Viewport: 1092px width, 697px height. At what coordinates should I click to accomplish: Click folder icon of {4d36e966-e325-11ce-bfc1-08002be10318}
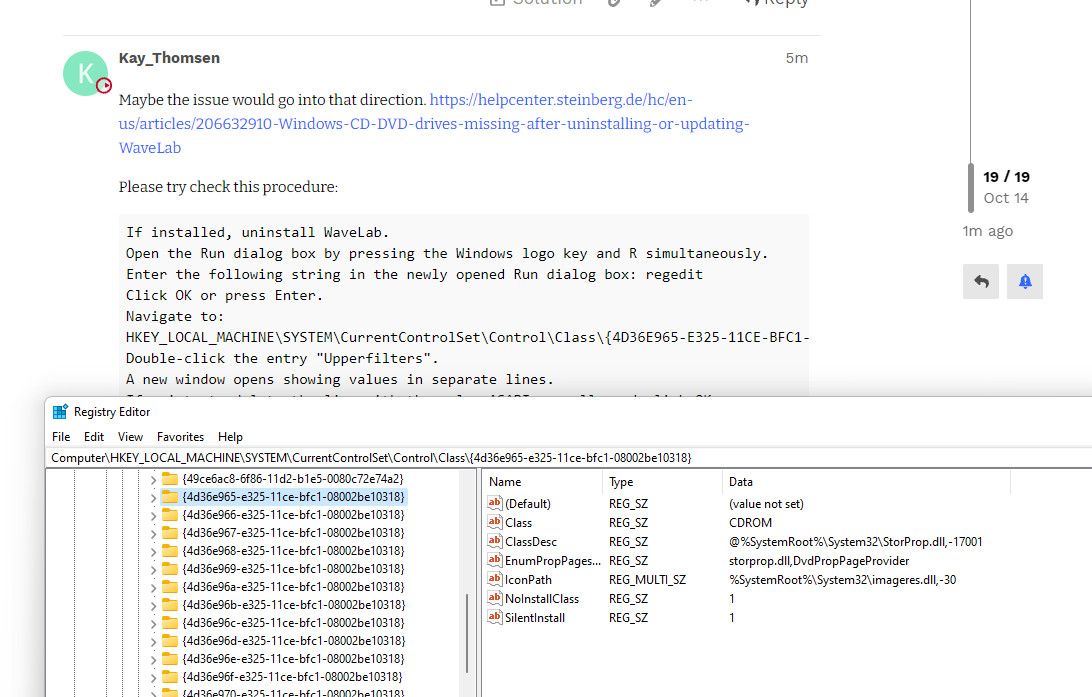click(170, 515)
